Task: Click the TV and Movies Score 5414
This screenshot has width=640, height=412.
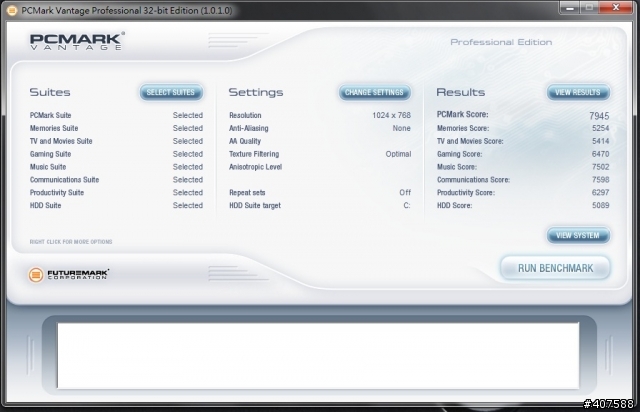Action: (x=600, y=141)
